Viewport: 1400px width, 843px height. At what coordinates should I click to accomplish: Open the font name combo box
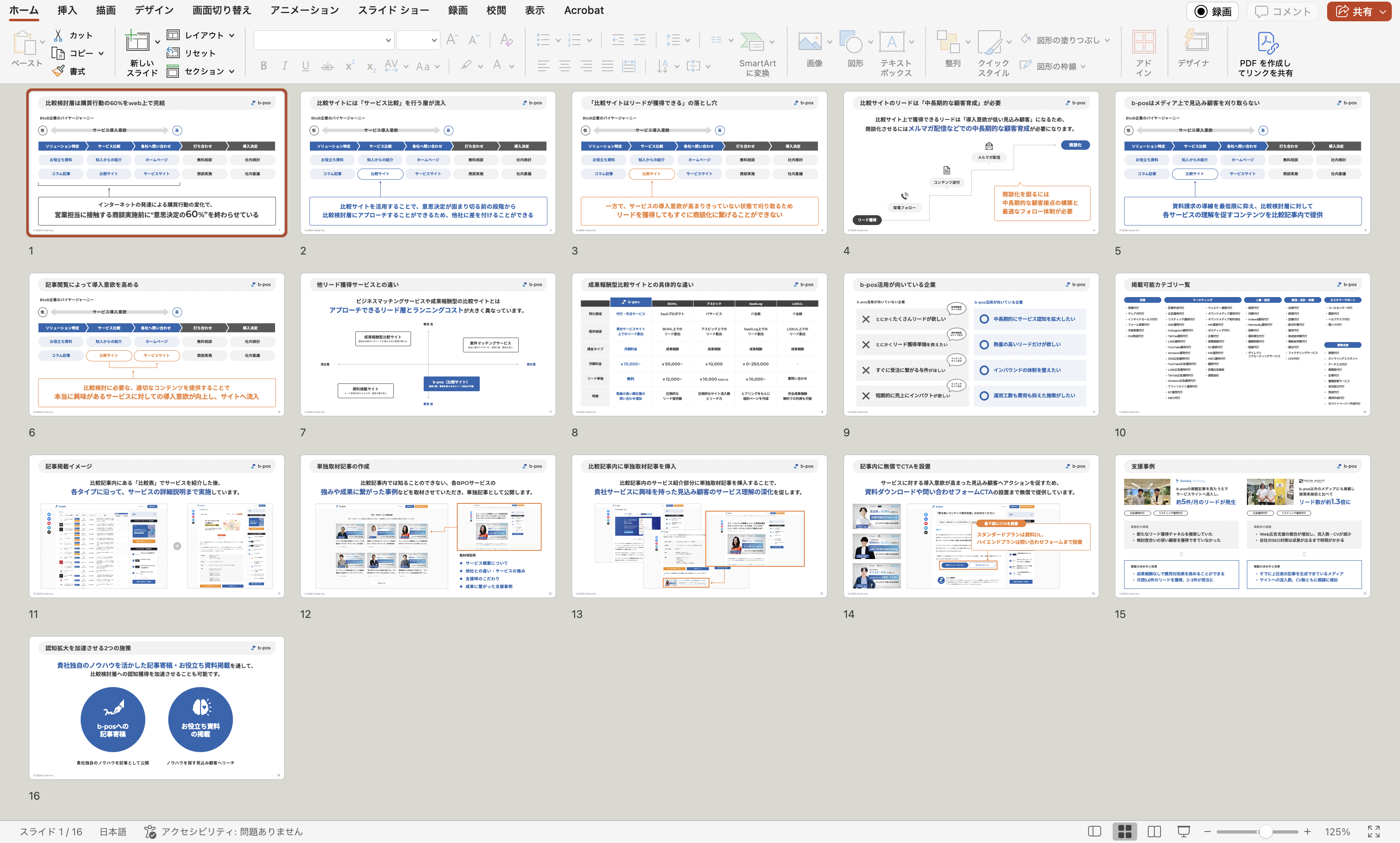[x=324, y=40]
